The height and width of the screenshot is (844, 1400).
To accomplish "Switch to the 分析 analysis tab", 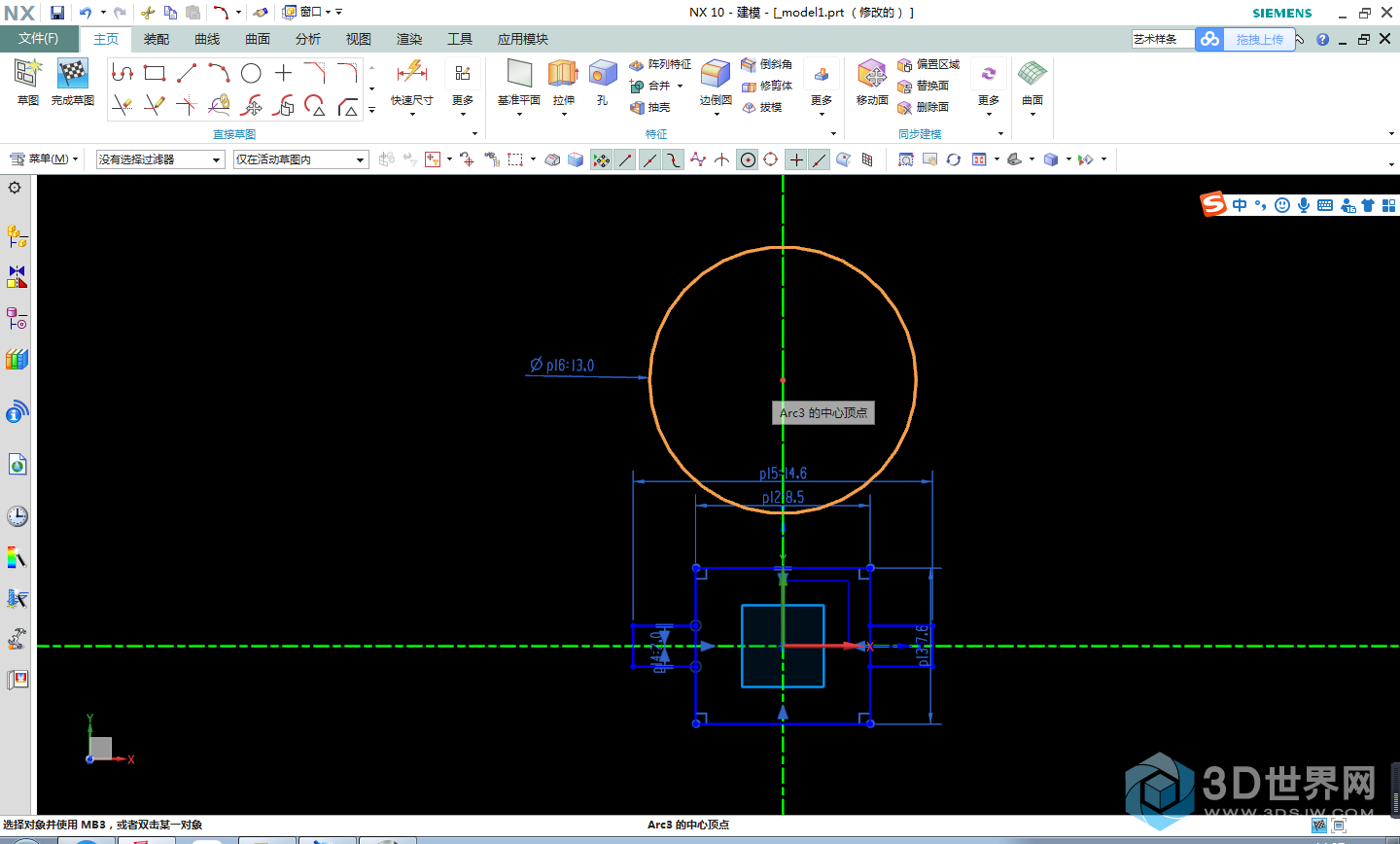I will click(x=308, y=39).
